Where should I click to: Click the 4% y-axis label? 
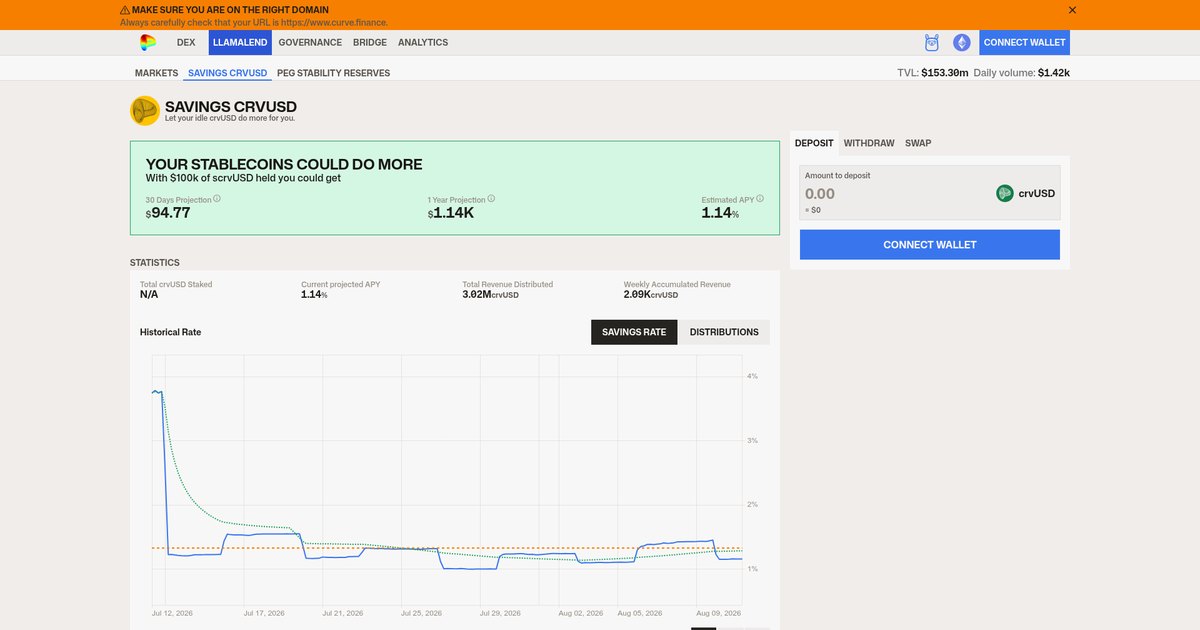[x=752, y=376]
